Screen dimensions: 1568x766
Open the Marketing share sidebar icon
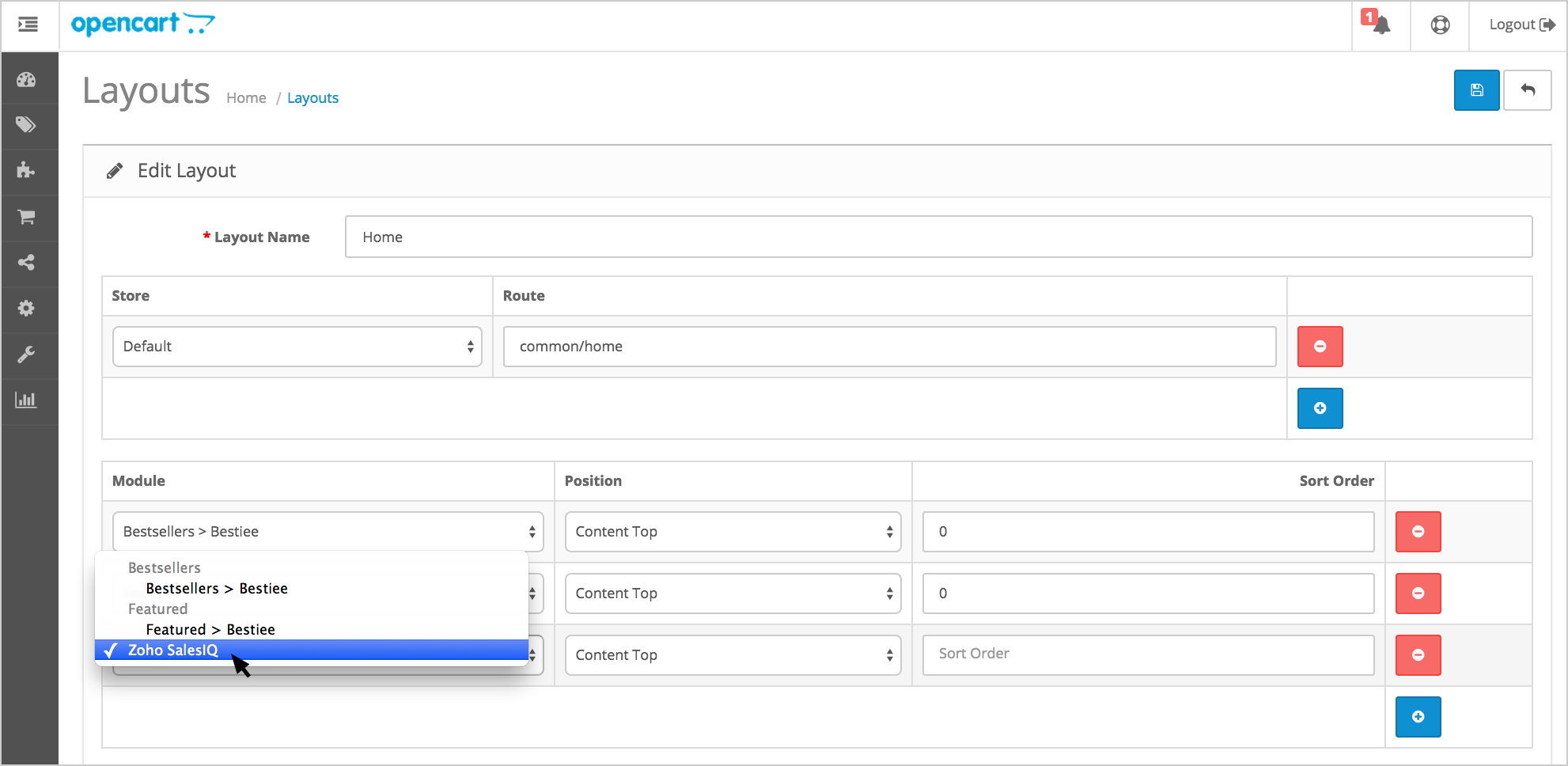(26, 262)
